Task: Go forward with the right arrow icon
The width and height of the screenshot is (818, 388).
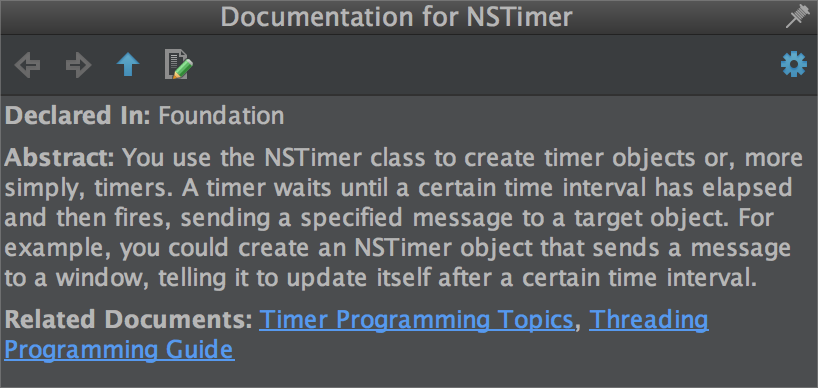Action: click(x=78, y=66)
